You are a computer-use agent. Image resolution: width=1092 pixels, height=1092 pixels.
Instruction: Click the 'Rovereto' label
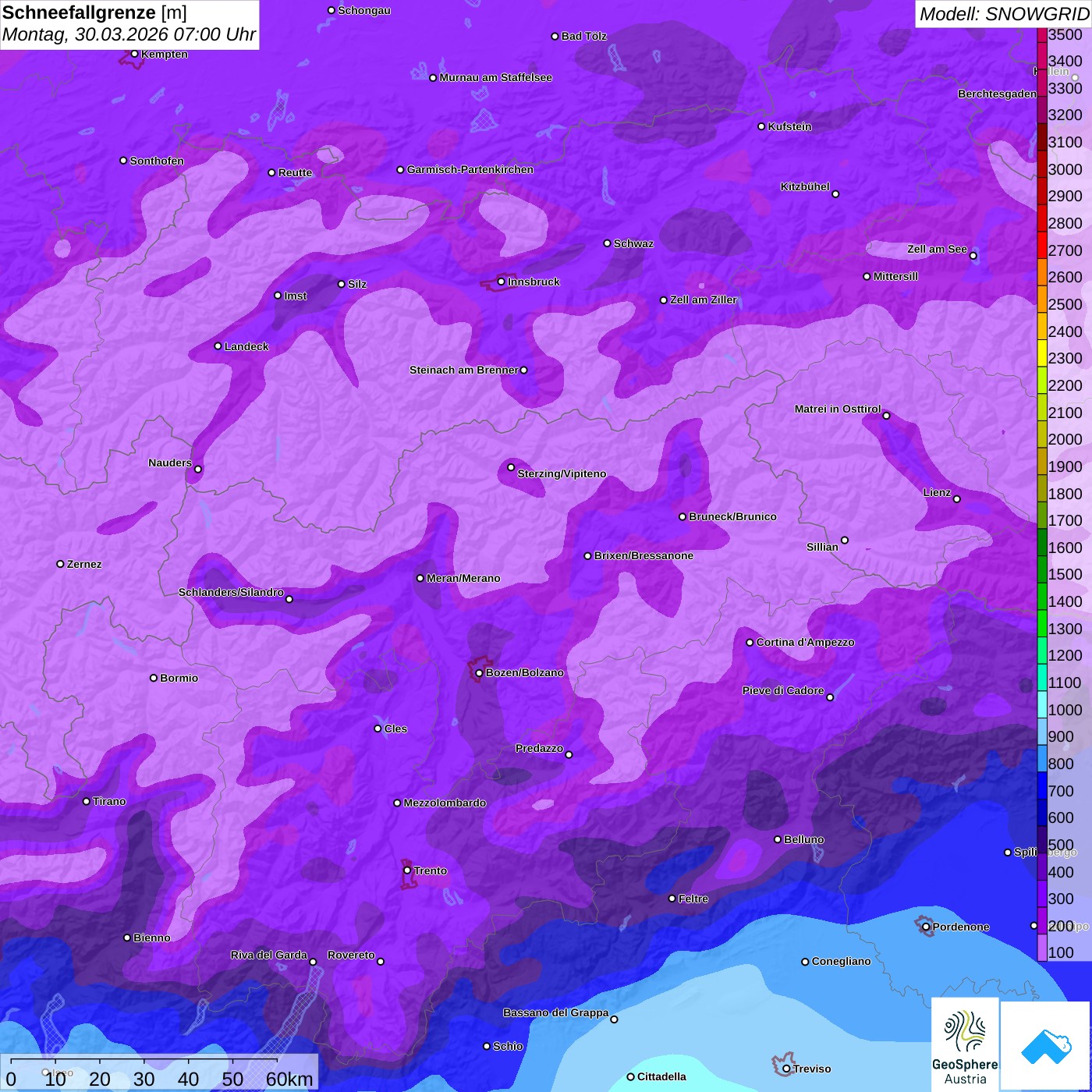click(x=351, y=955)
